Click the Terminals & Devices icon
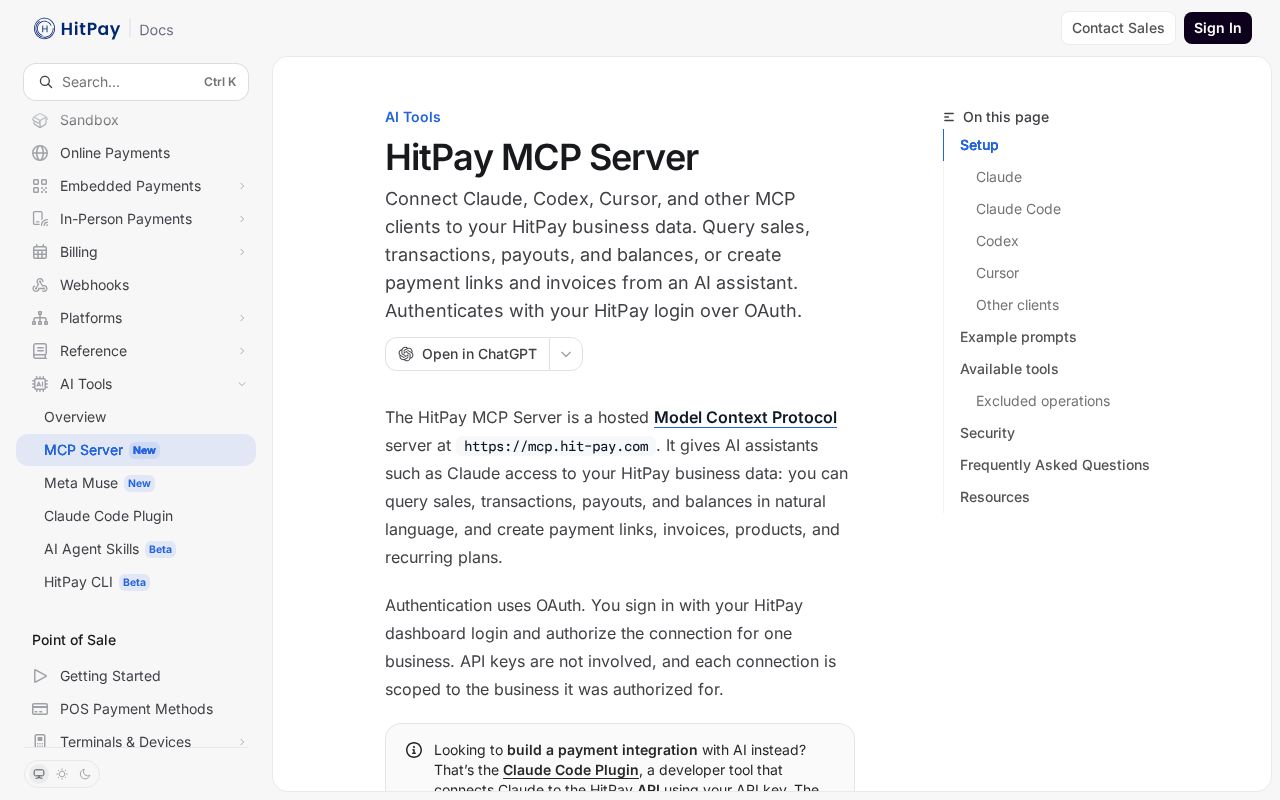 (40, 742)
